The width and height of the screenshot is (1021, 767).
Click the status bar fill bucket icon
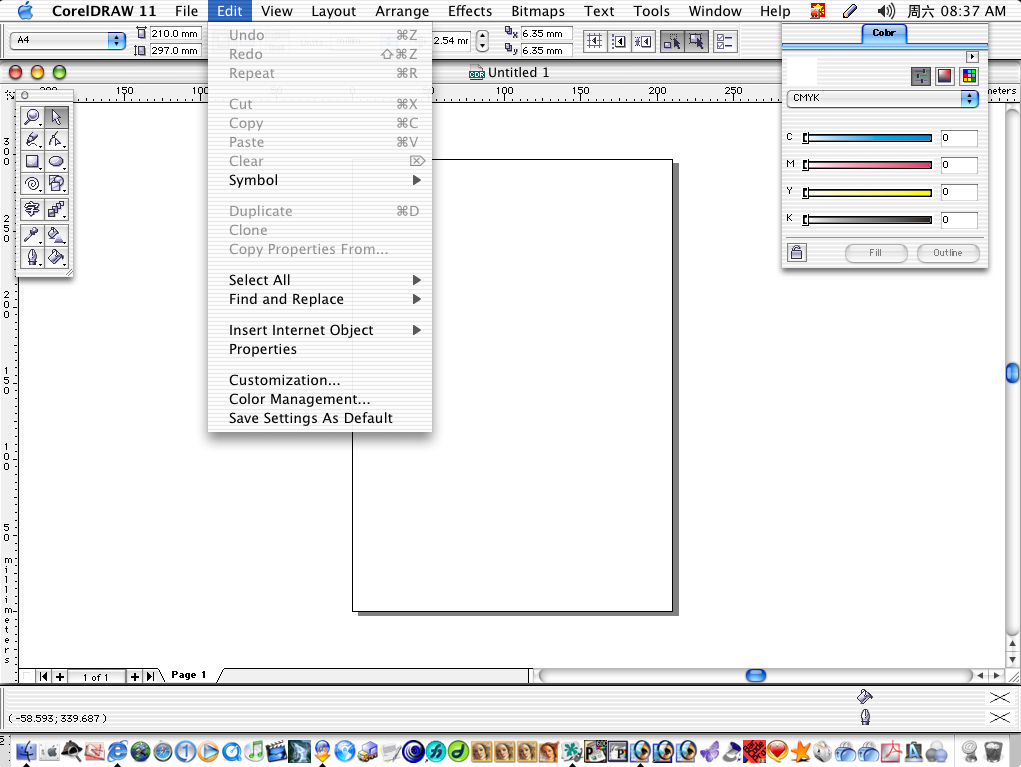pyautogui.click(x=865, y=697)
